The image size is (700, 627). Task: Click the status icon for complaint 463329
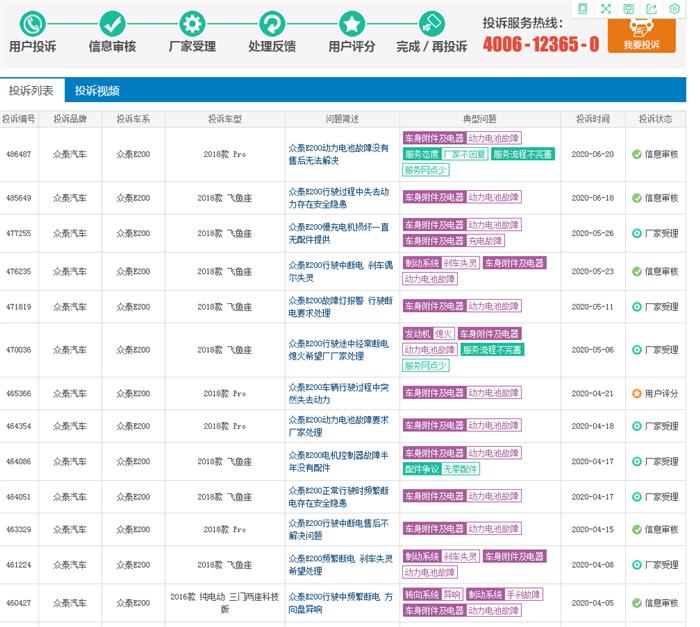pos(637,529)
